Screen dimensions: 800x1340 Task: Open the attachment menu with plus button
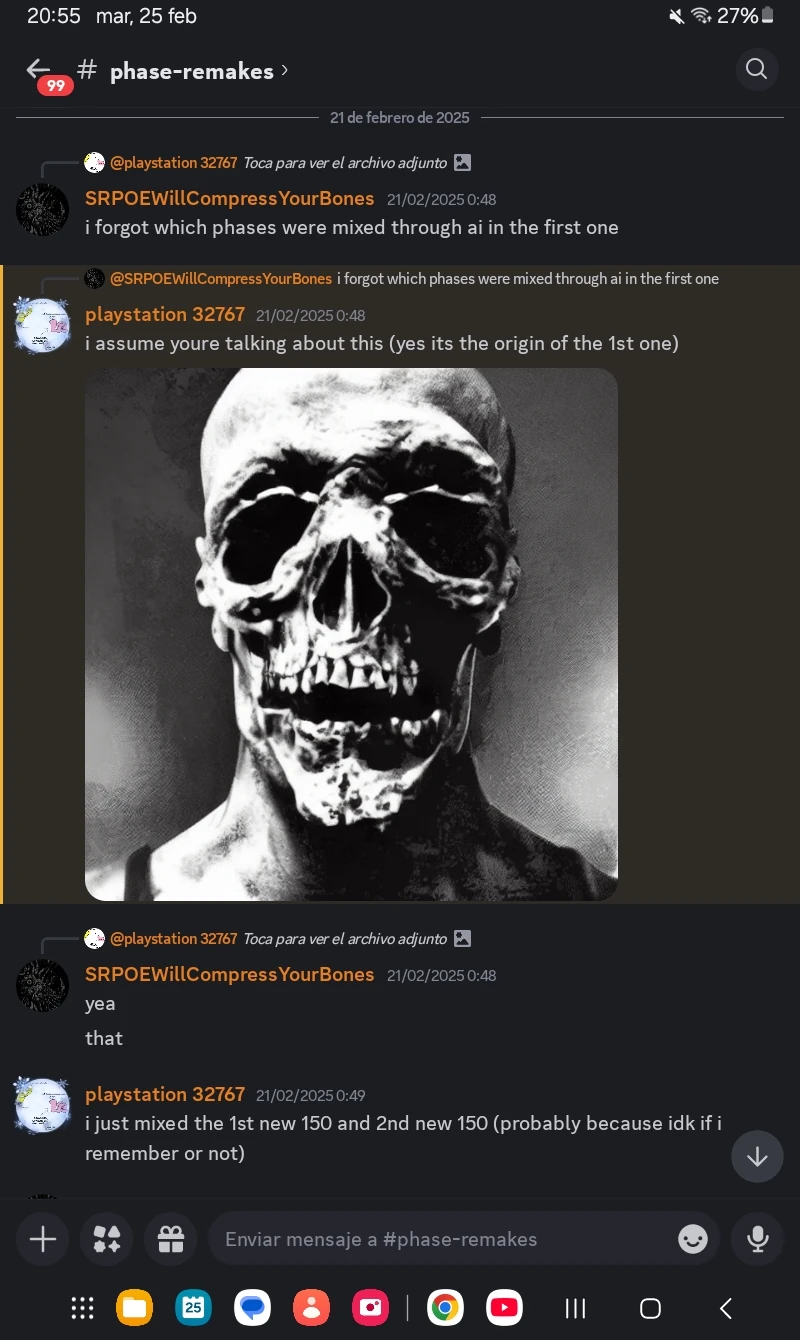[42, 1238]
